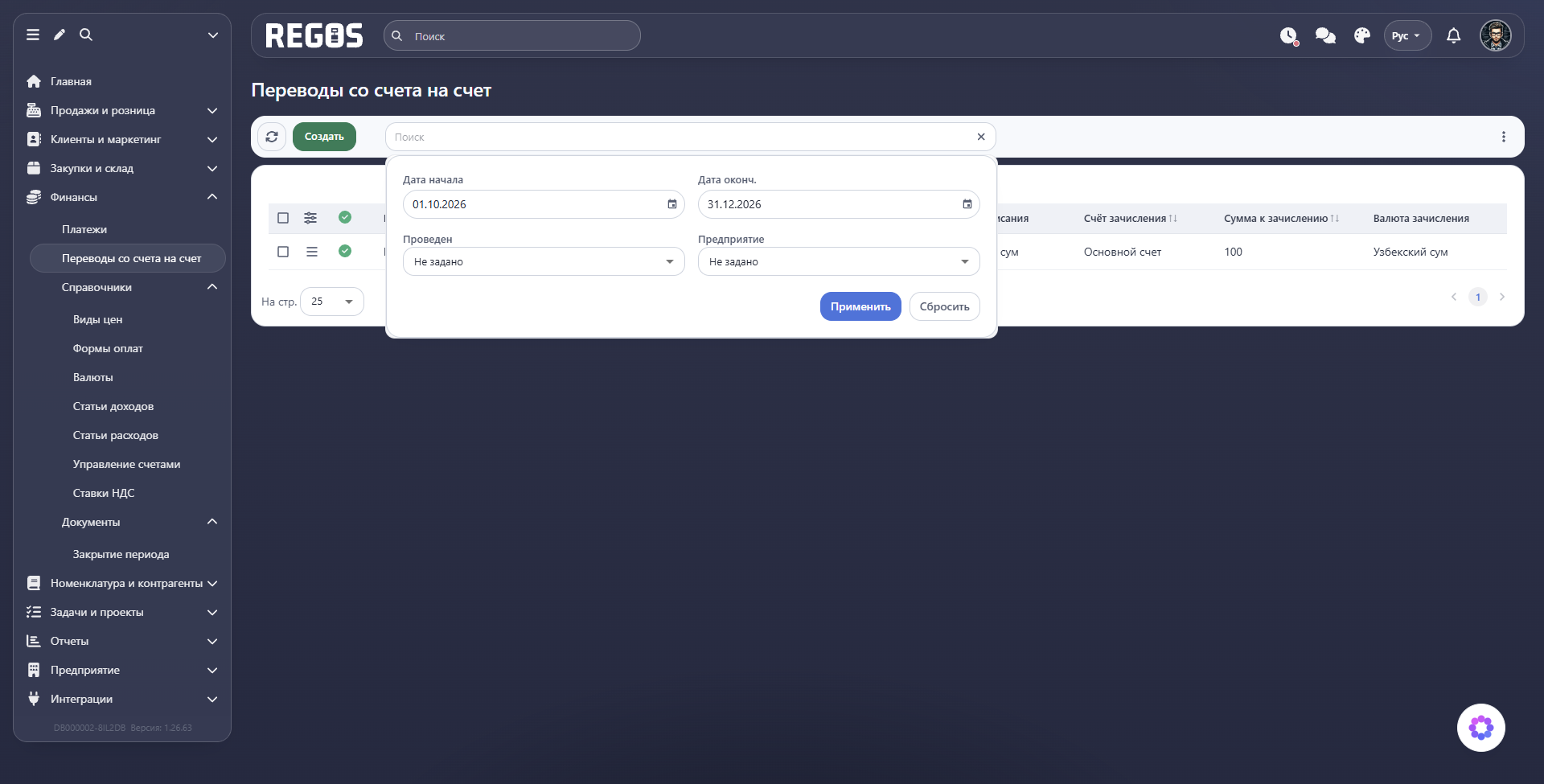Expand Продажи и розница menu

click(x=122, y=110)
